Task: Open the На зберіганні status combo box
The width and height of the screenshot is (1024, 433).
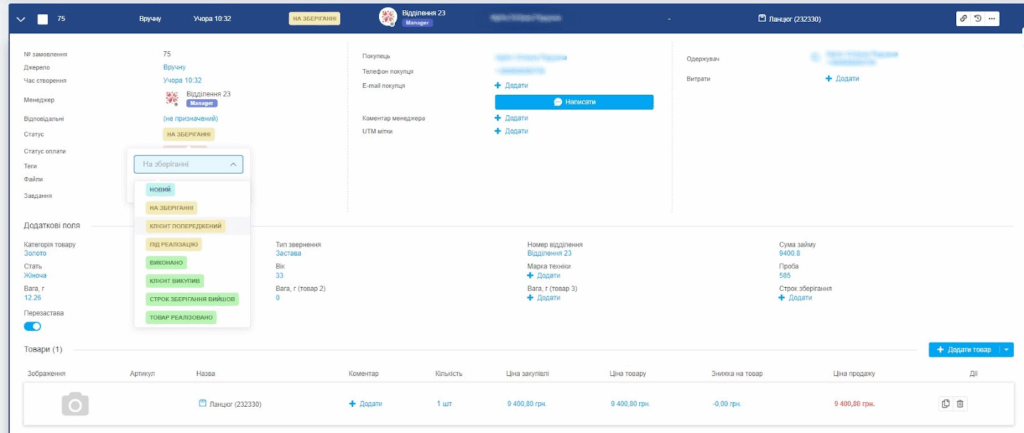Action: [188, 164]
